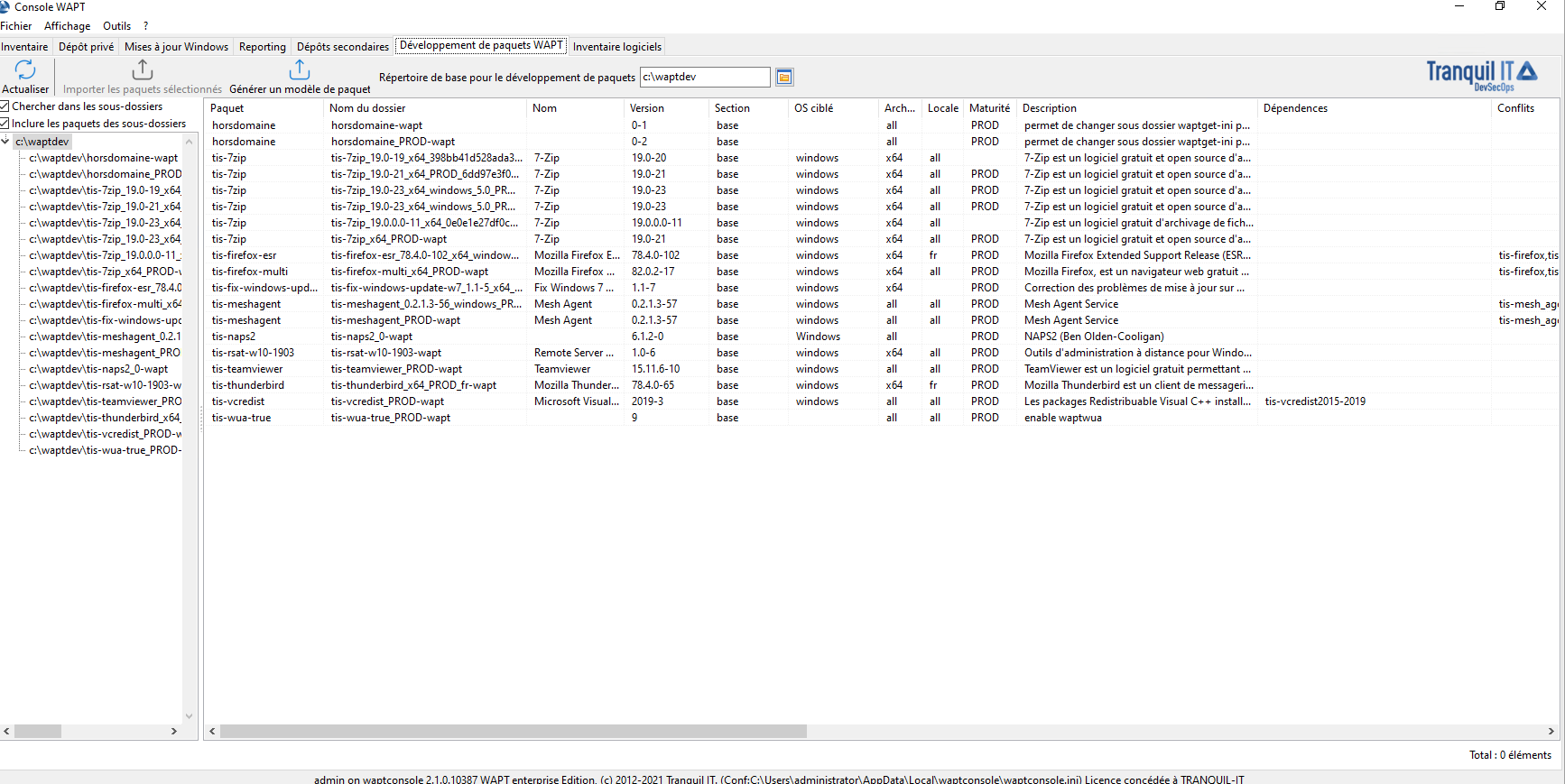Open the ? help menu
1565x784 pixels.
[146, 26]
